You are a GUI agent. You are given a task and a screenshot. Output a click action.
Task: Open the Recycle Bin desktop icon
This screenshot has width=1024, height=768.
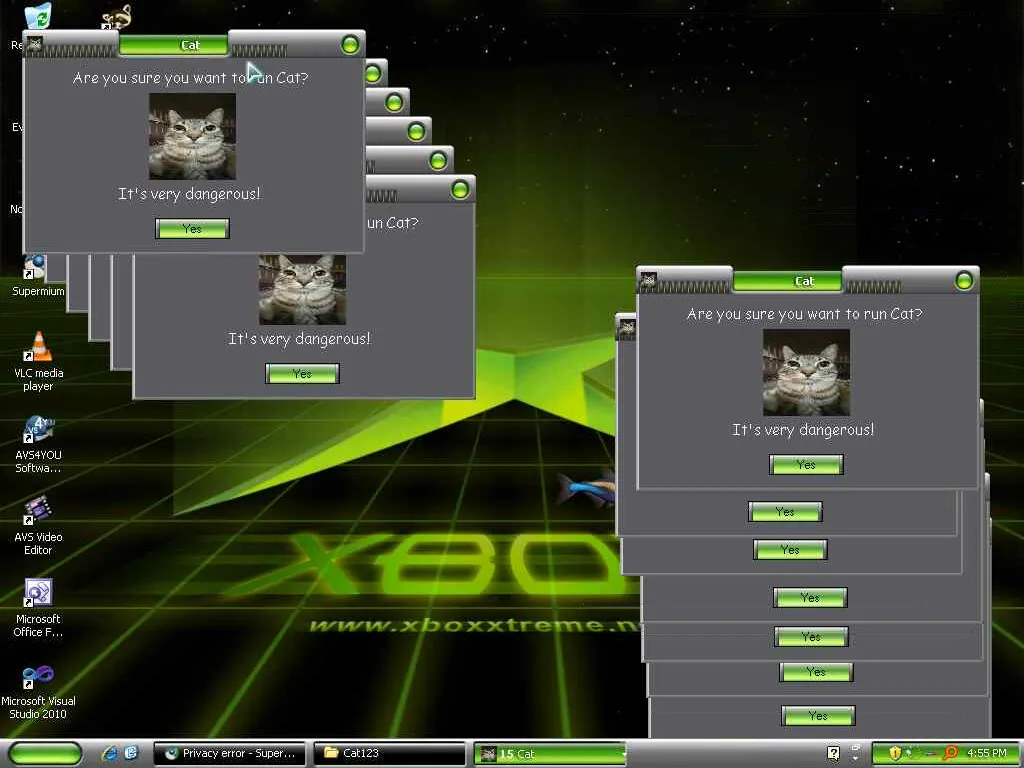pyautogui.click(x=37, y=16)
